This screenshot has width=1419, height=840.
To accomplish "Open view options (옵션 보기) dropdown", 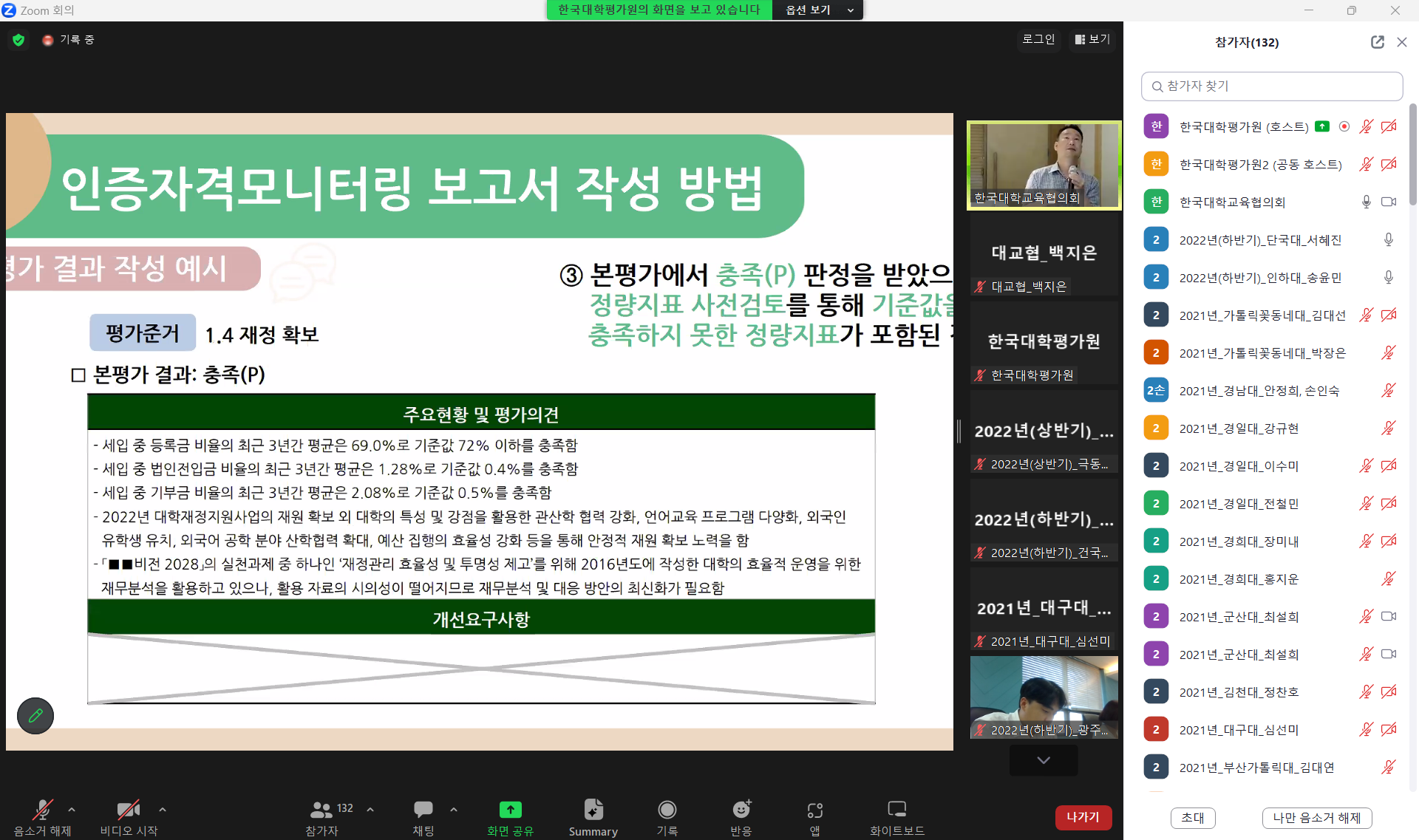I will pos(818,10).
